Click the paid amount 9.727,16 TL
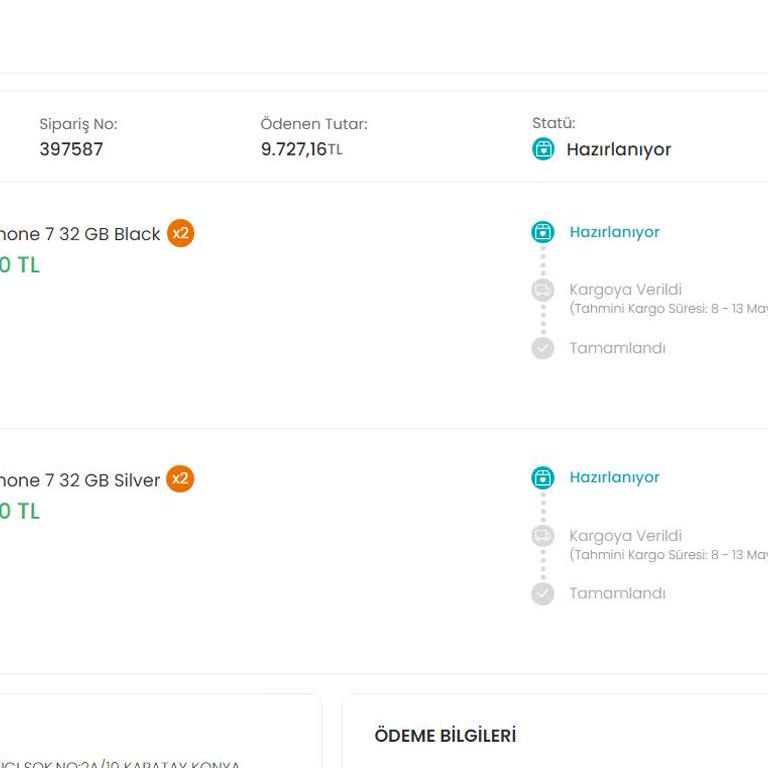 [301, 149]
